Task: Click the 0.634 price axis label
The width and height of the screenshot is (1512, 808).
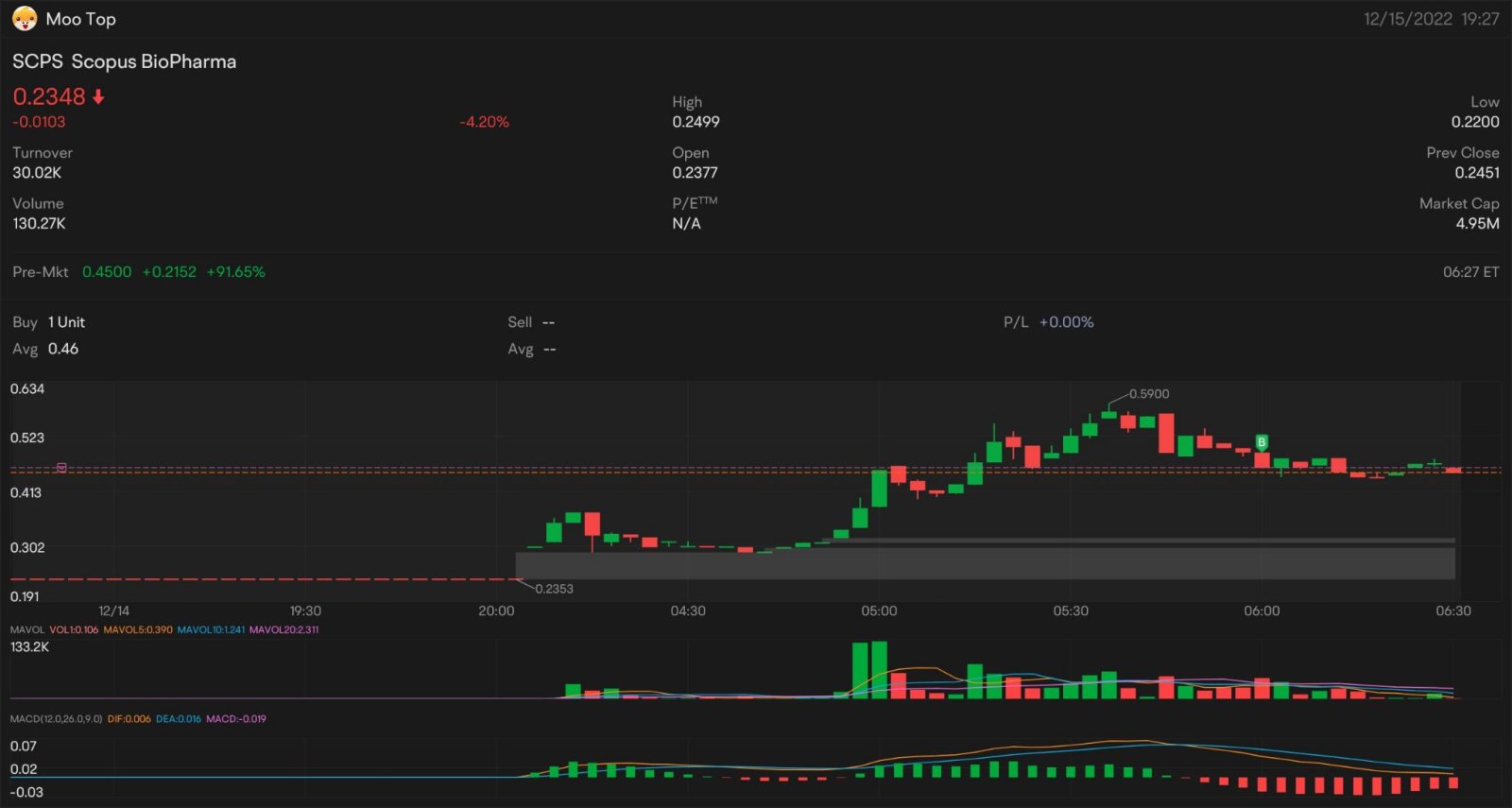Action: [27, 389]
